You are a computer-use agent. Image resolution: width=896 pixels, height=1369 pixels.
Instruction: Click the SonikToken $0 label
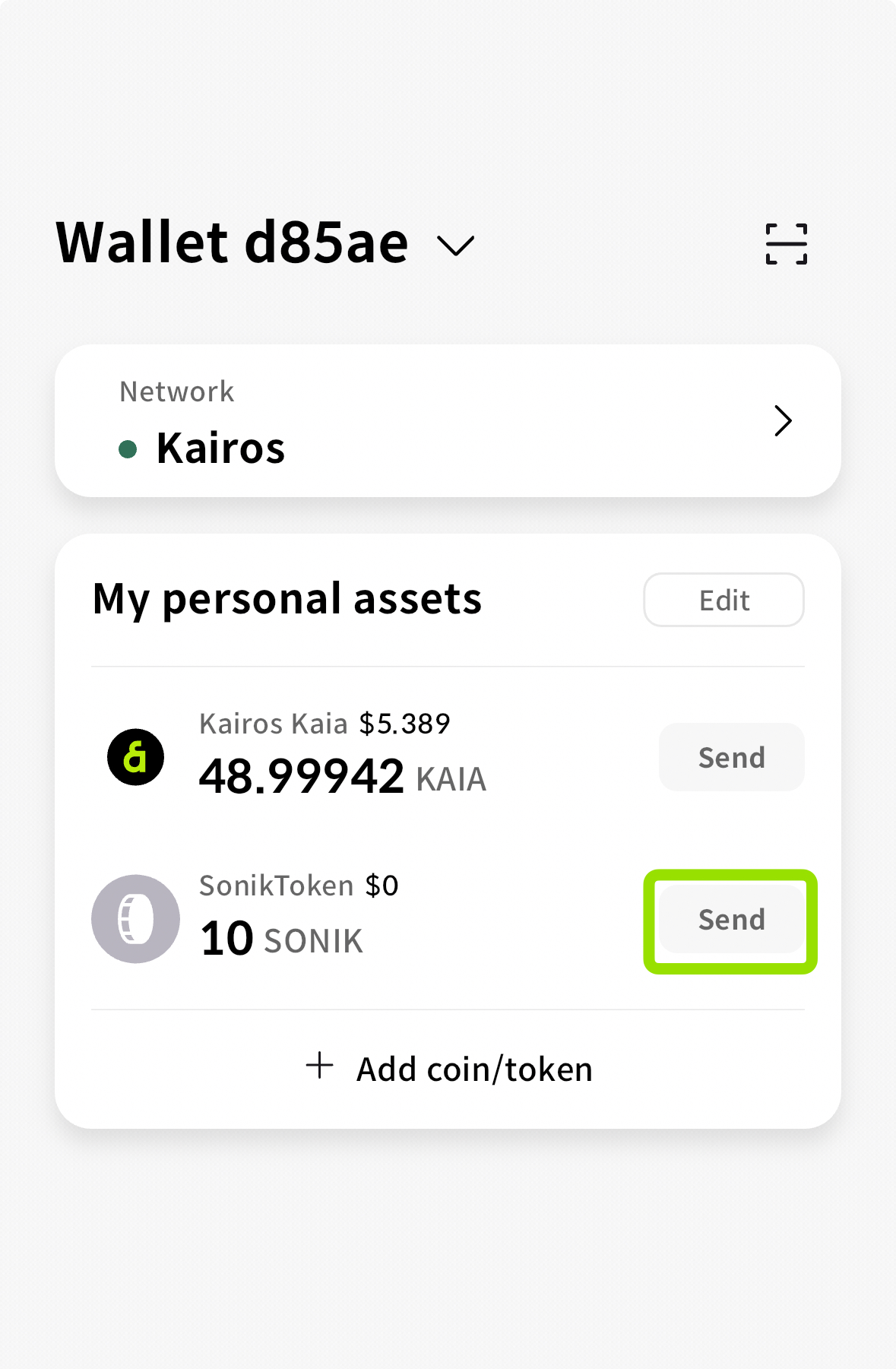tap(299, 886)
